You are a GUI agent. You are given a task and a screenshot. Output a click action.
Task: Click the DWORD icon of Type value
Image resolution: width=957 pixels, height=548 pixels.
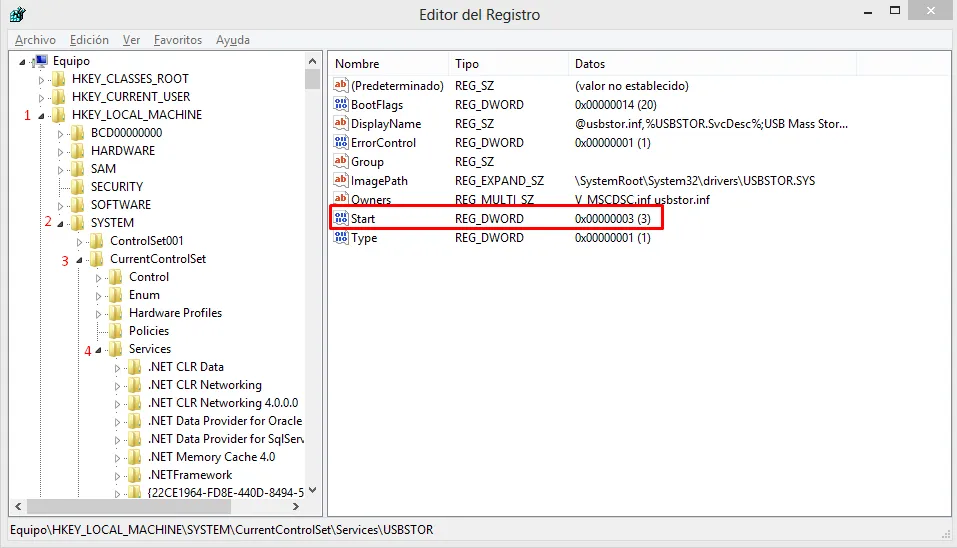[x=341, y=237]
